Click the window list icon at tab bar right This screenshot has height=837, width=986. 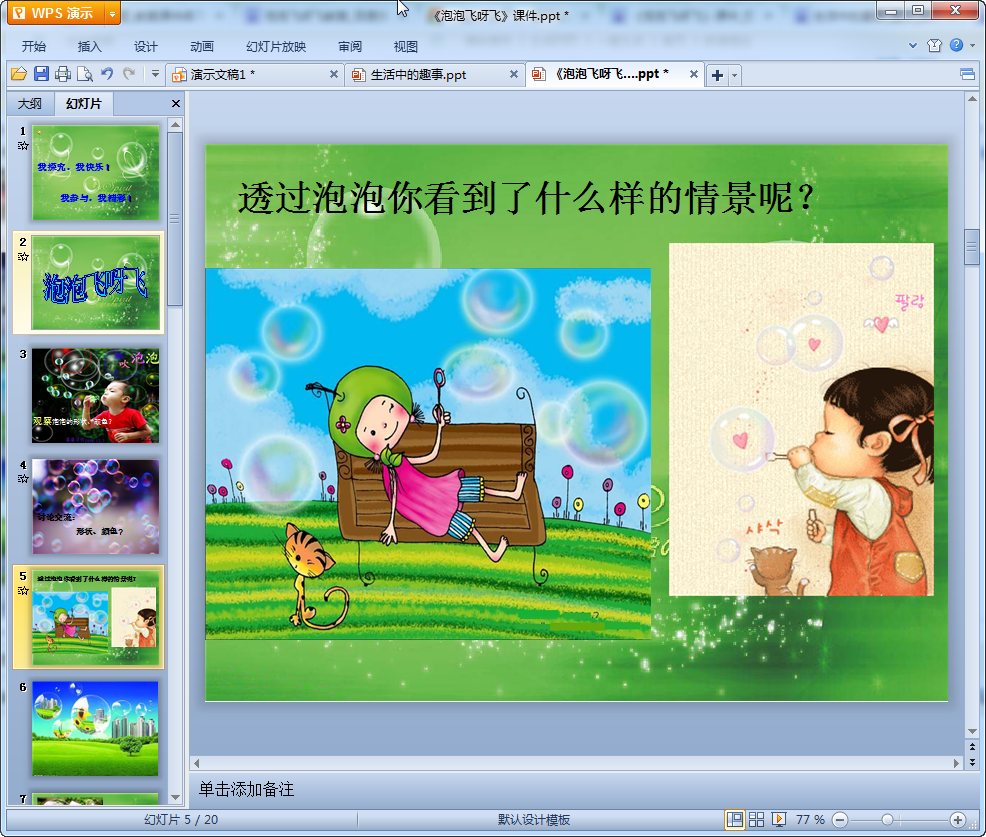coord(967,75)
